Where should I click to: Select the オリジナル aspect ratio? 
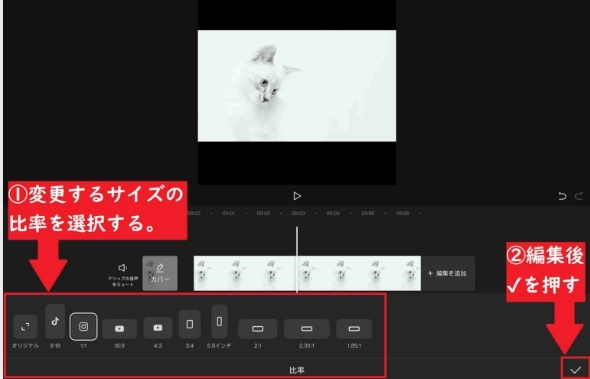click(x=25, y=326)
